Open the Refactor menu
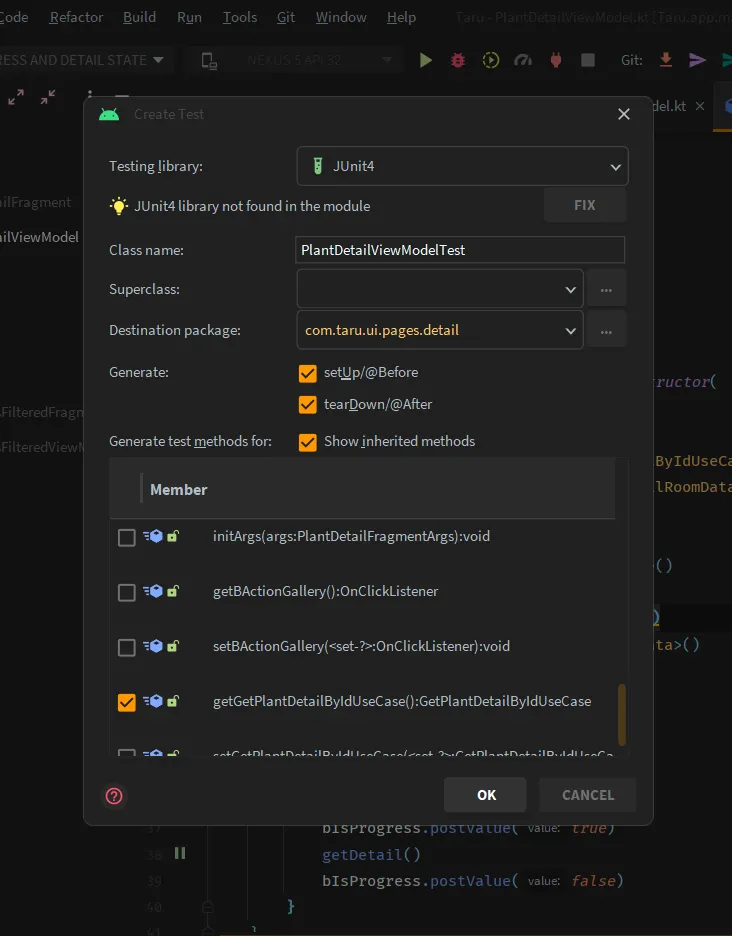 [76, 17]
